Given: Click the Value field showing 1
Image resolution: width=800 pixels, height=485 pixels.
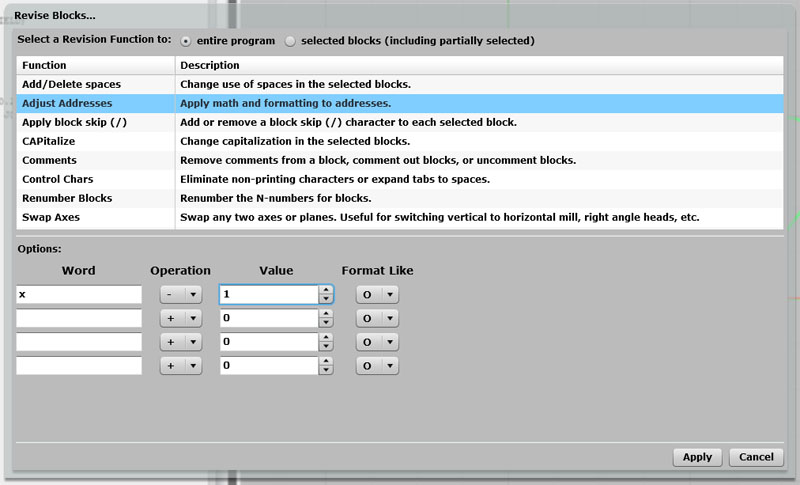Looking at the screenshot, I should coord(269,294).
